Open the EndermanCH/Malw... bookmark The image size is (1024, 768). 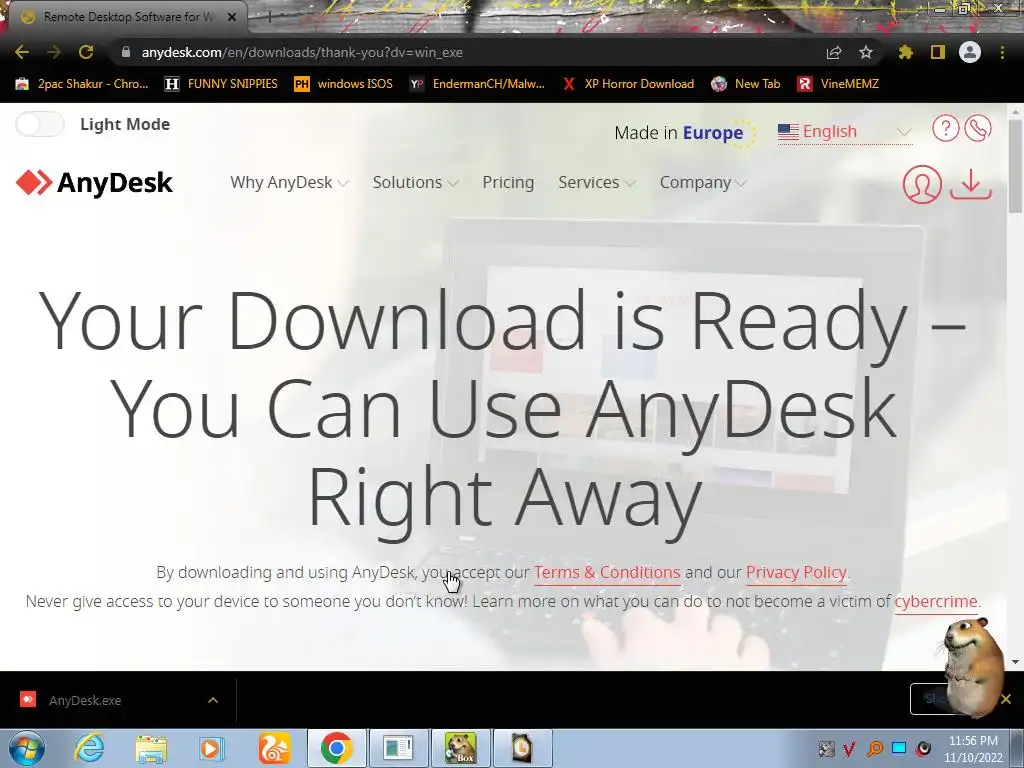coord(477,84)
